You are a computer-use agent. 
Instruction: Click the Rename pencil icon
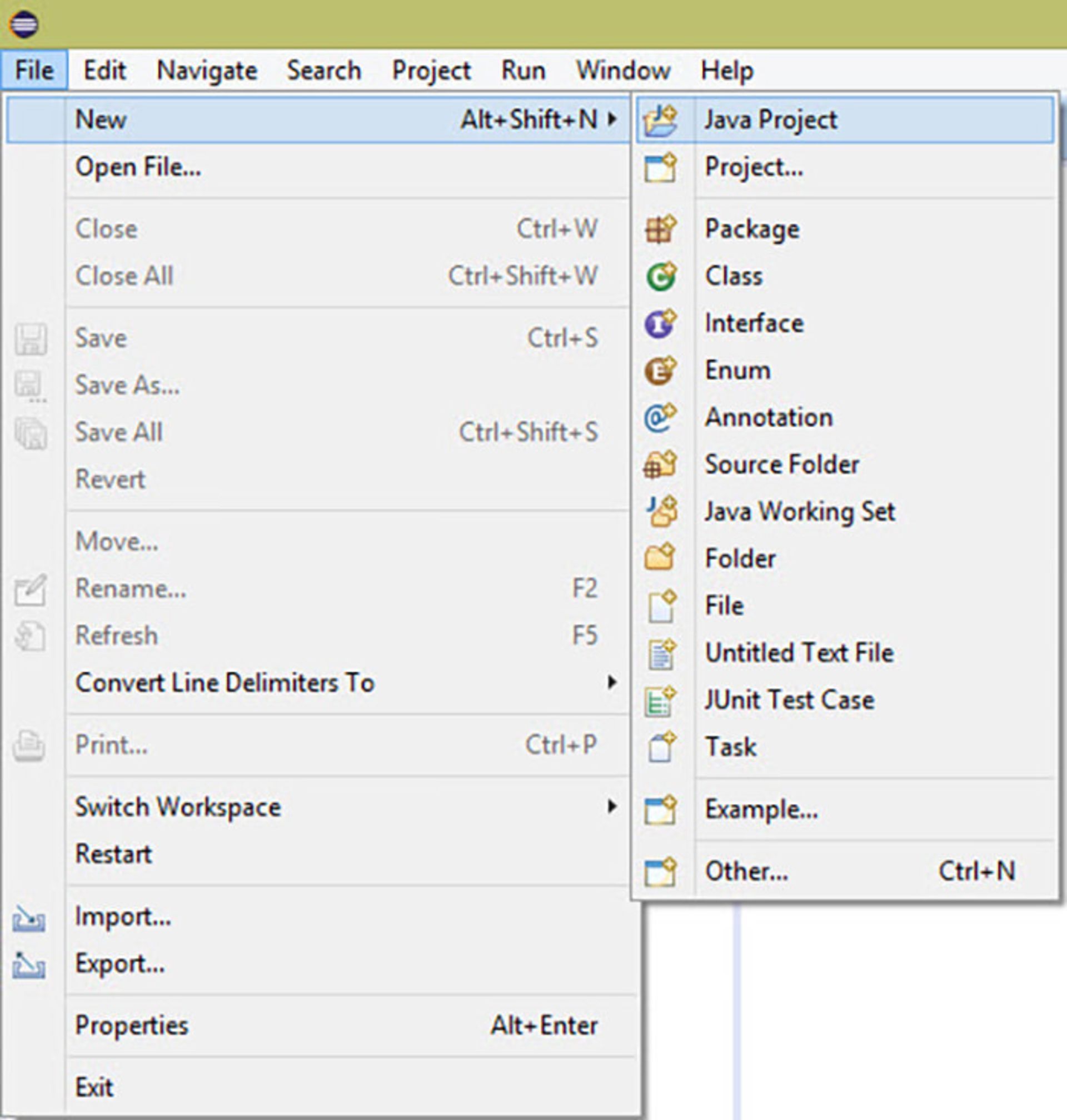coord(30,590)
